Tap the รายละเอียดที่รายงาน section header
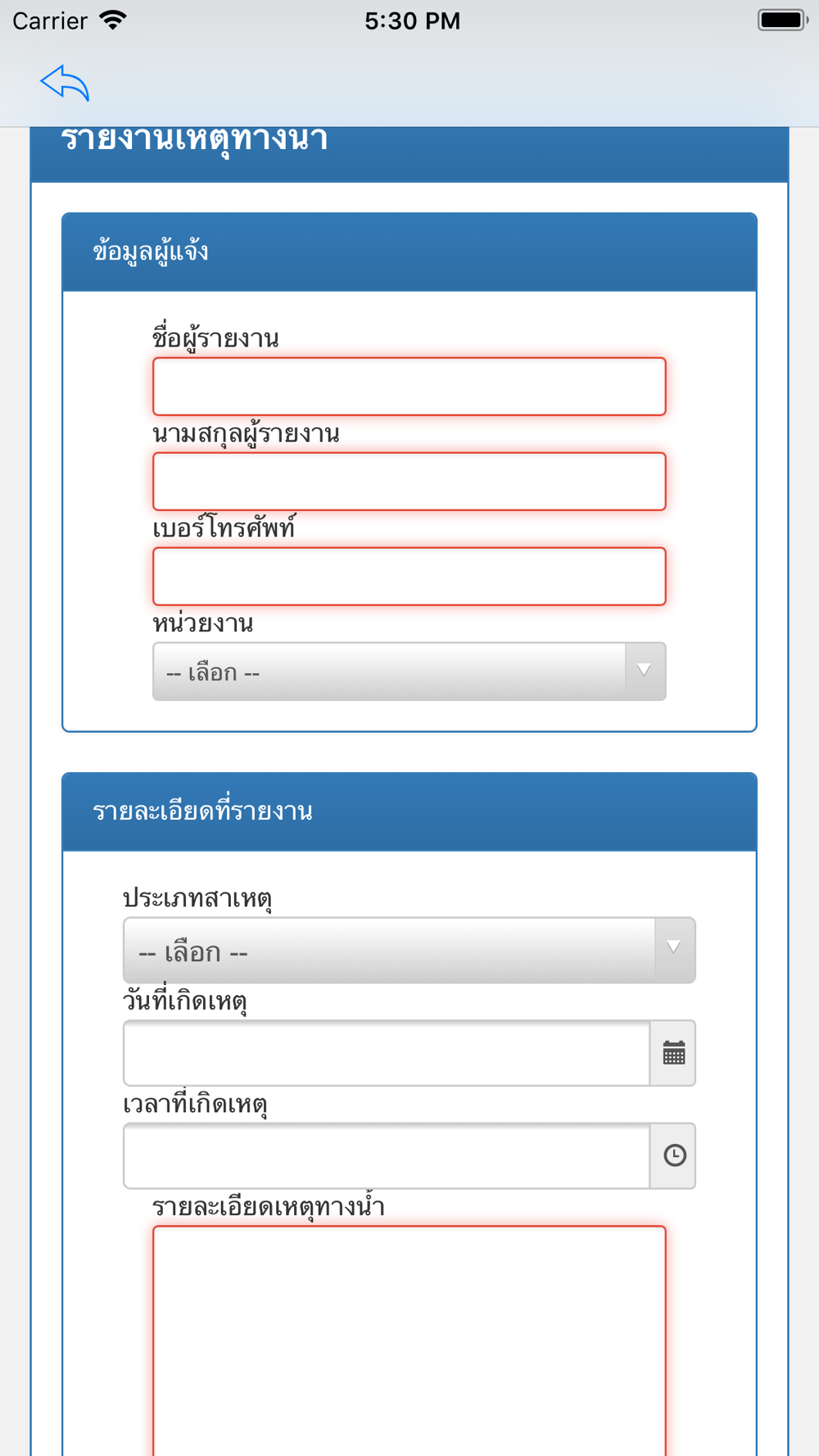Viewport: 819px width, 1456px height. pyautogui.click(x=409, y=812)
